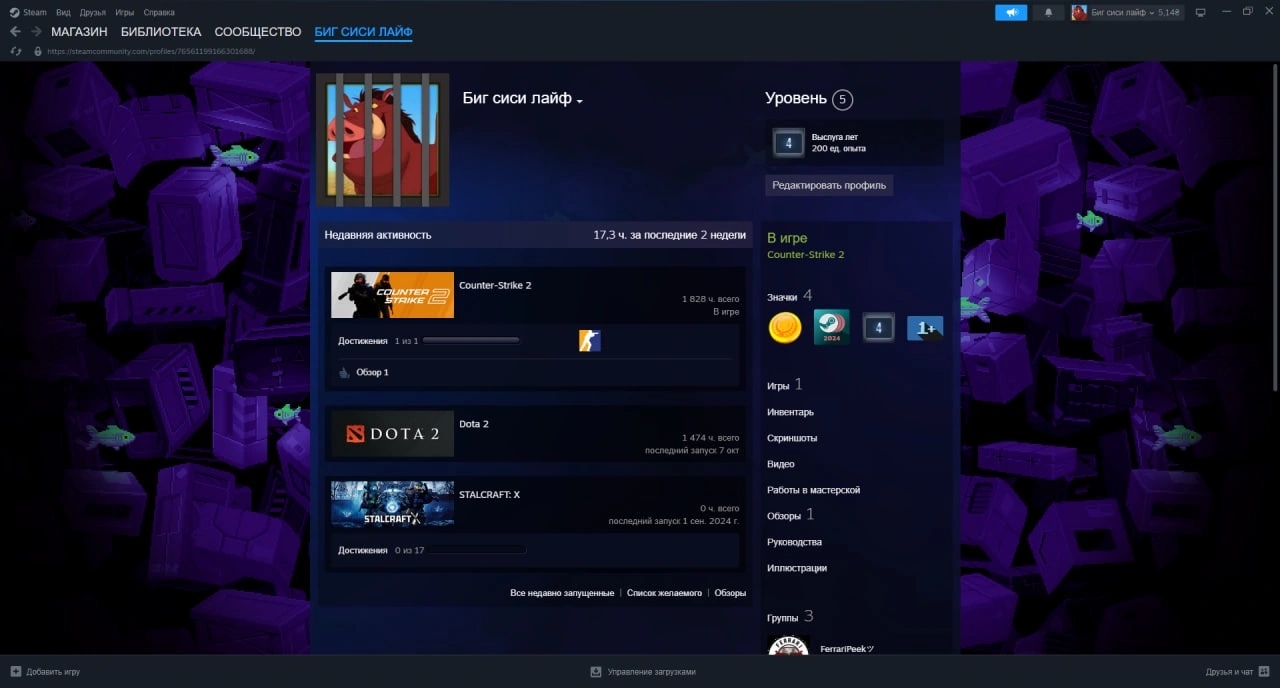Screen dimensions: 1280x688
Task: Open the Dota 2 title link
Action: click(x=474, y=424)
